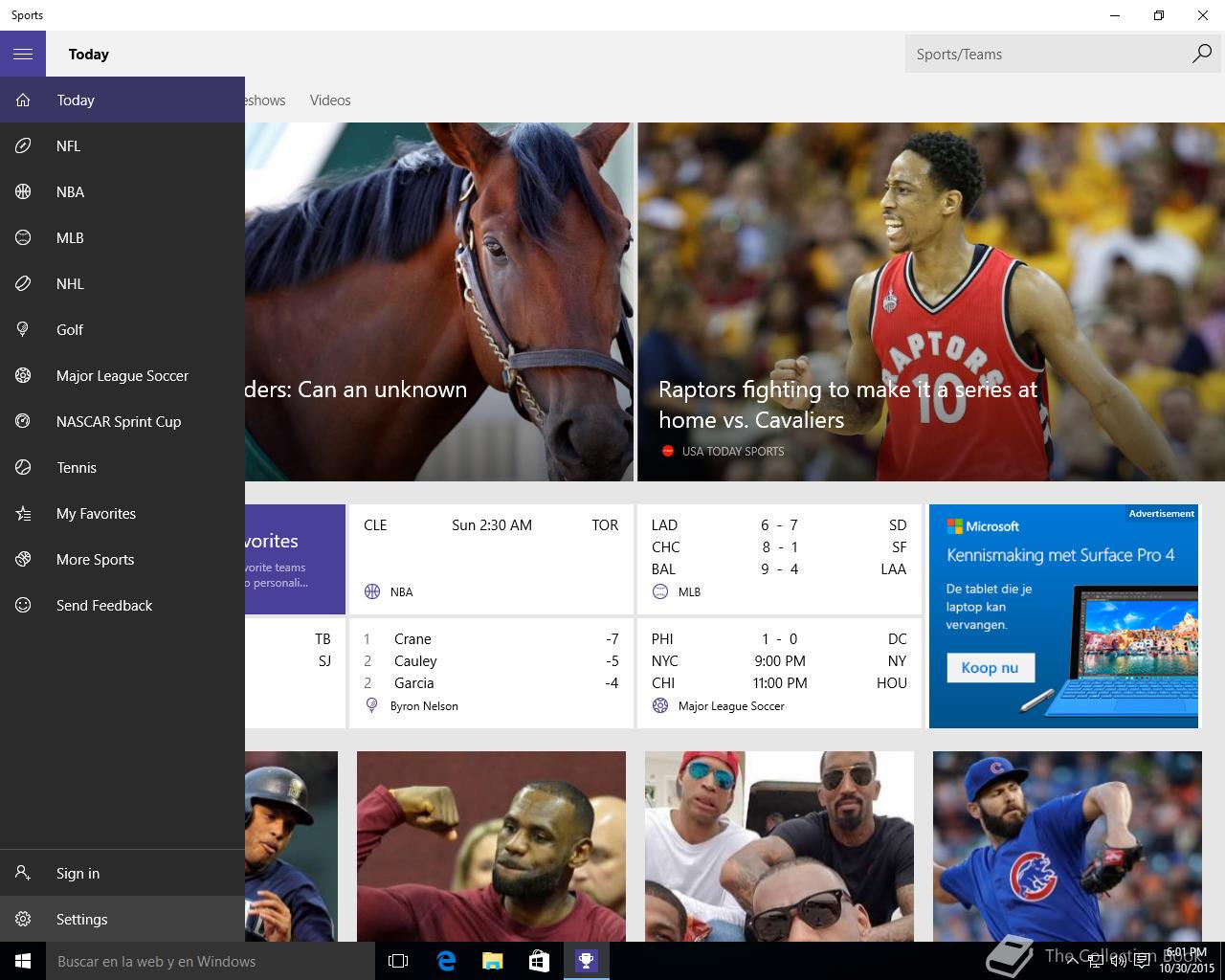Click the Settings gear icon
The height and width of the screenshot is (980, 1225).
point(23,919)
